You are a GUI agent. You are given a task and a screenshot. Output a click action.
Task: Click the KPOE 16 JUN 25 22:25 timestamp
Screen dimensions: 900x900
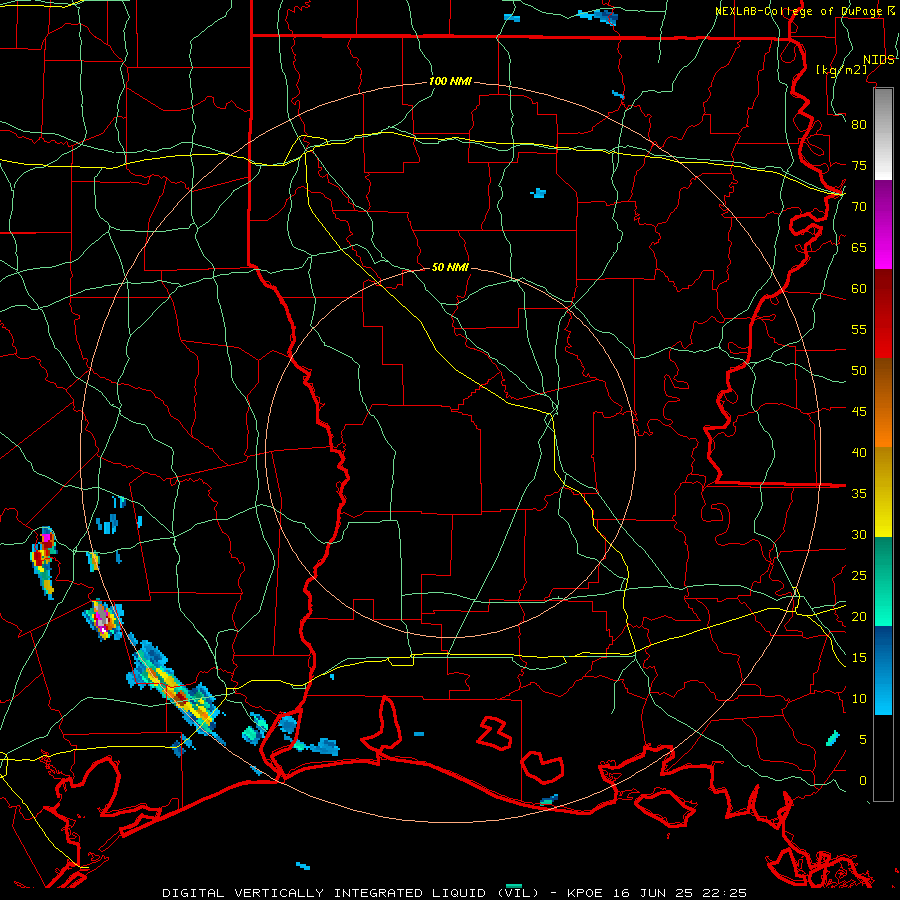tap(657, 893)
